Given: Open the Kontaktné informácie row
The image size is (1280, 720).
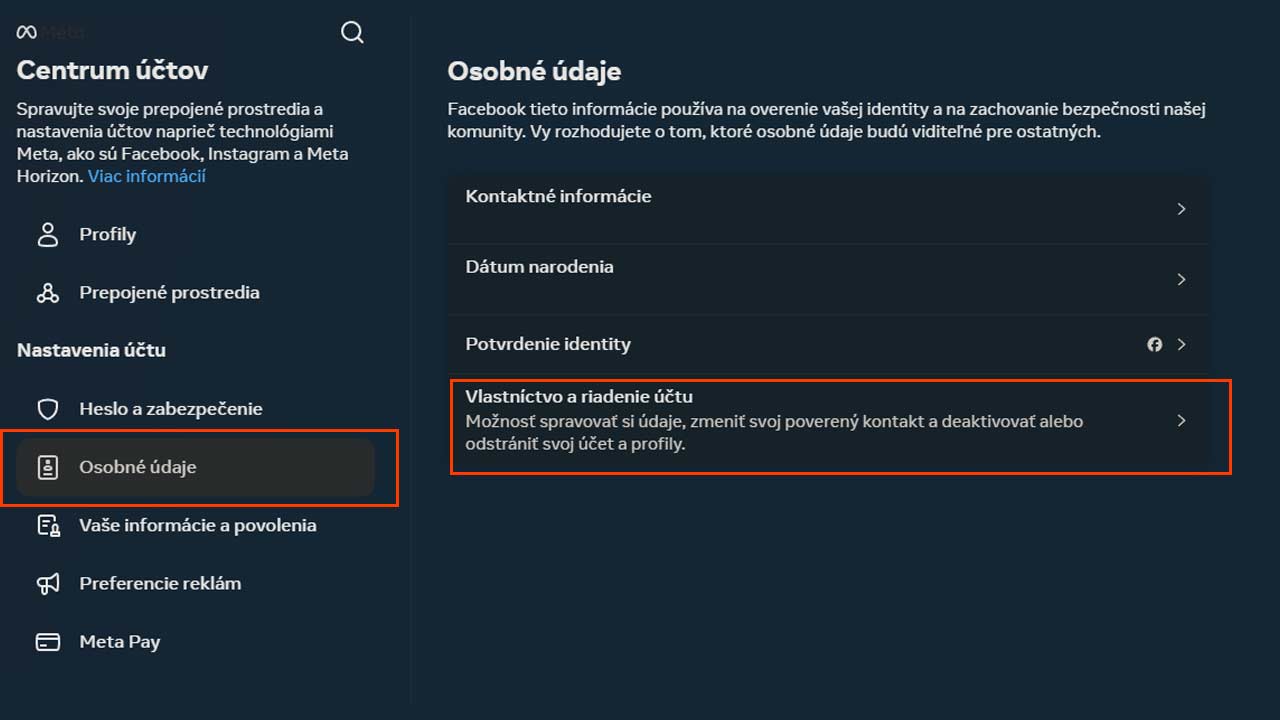Looking at the screenshot, I should [x=828, y=209].
